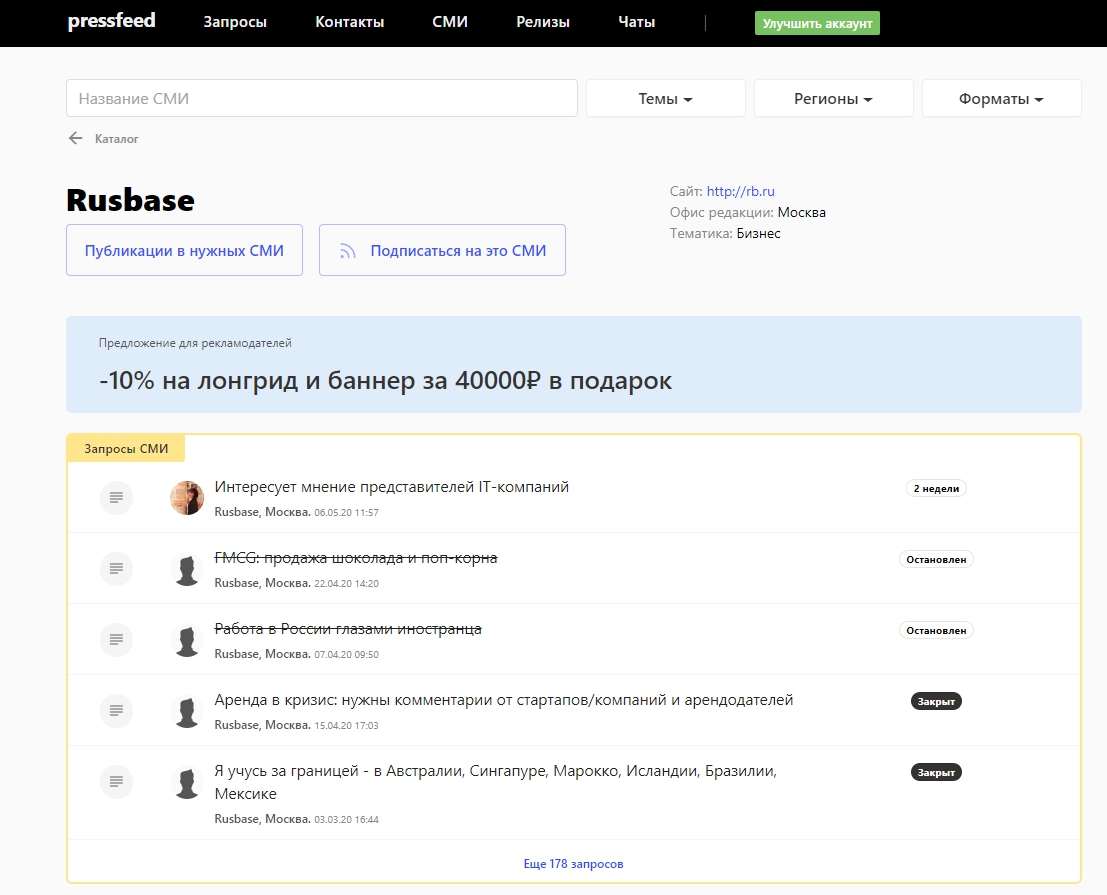Expand the Темы dropdown
This screenshot has width=1107, height=895.
(665, 99)
